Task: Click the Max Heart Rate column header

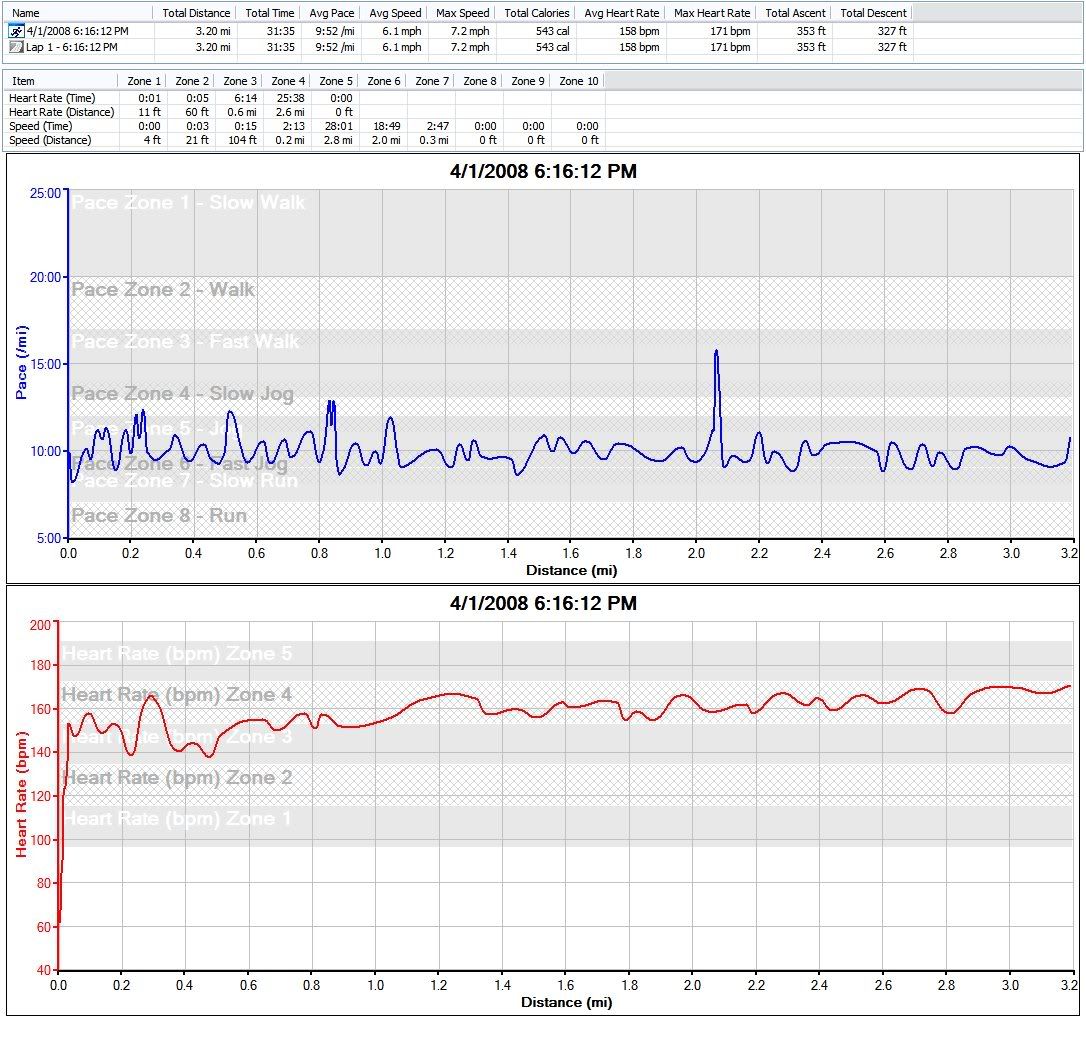Action: pos(711,13)
